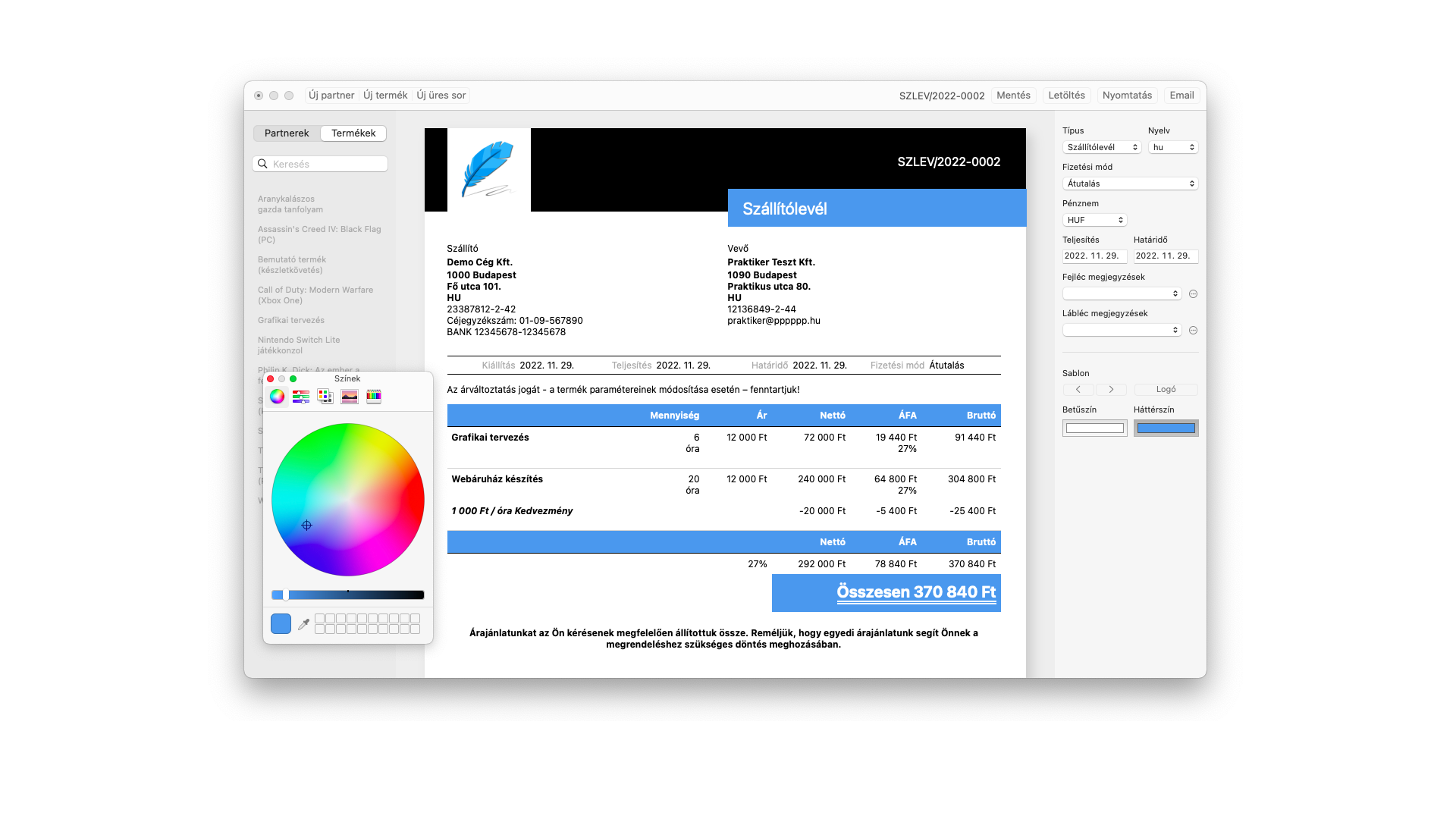Remove the Fejléc megjegyzések entry with minus icon
This screenshot has width=1456, height=819.
pyautogui.click(x=1193, y=293)
